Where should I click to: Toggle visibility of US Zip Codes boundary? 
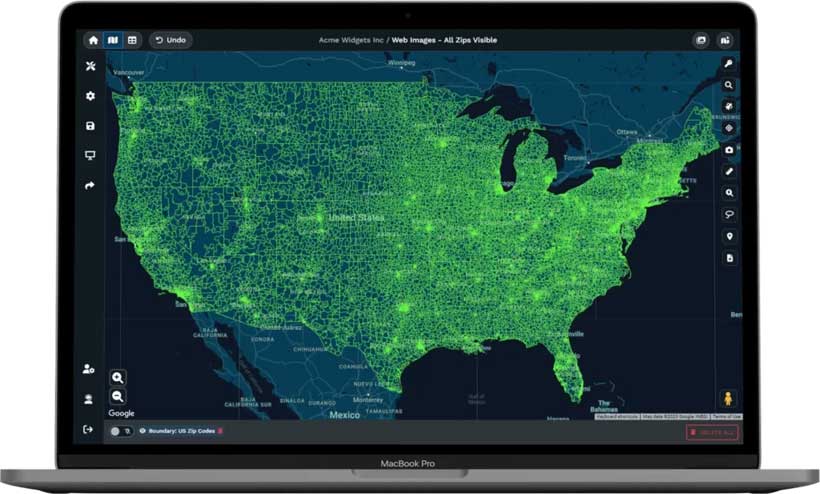[x=143, y=431]
